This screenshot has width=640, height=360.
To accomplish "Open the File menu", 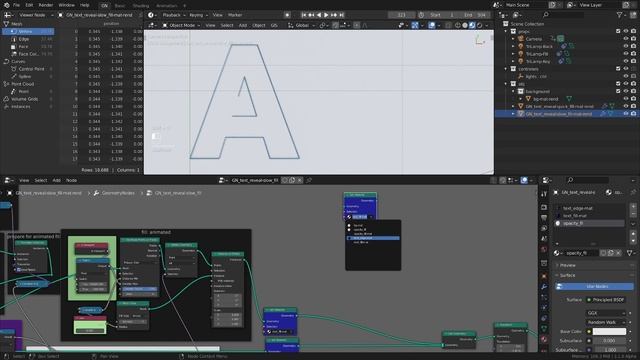I will click(16, 5).
